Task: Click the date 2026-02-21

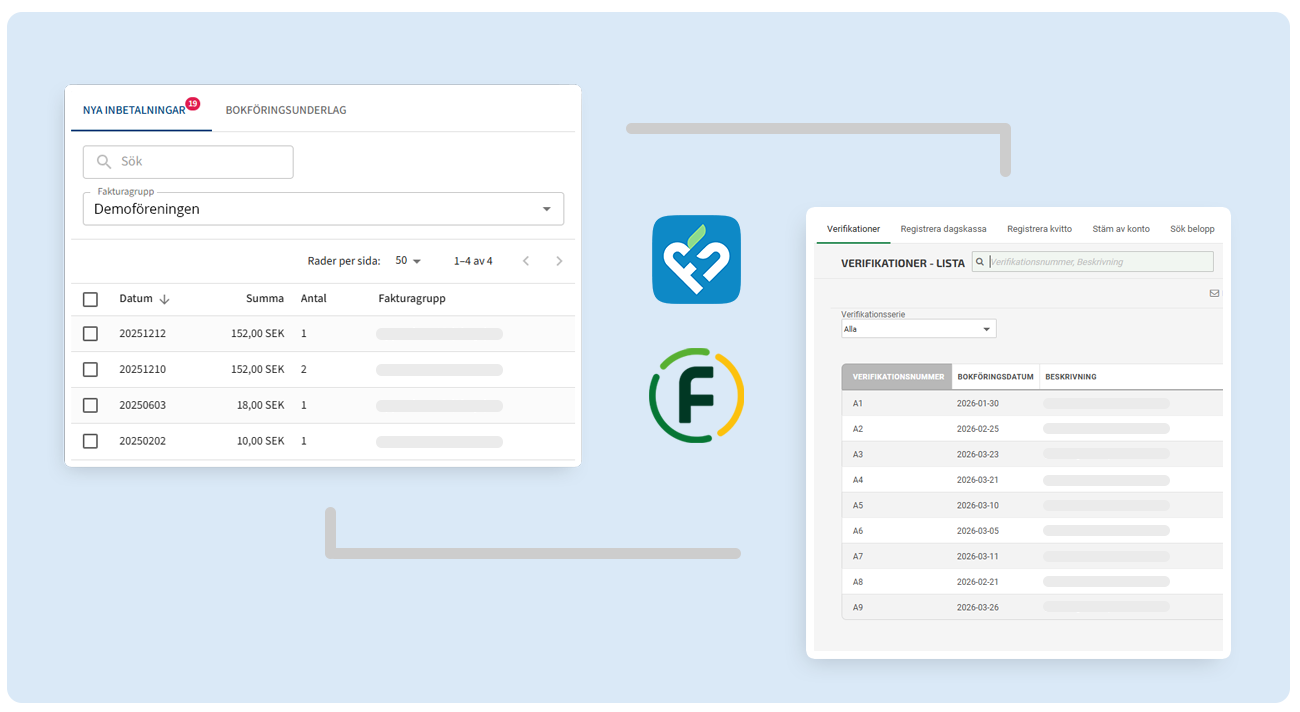Action: click(978, 582)
